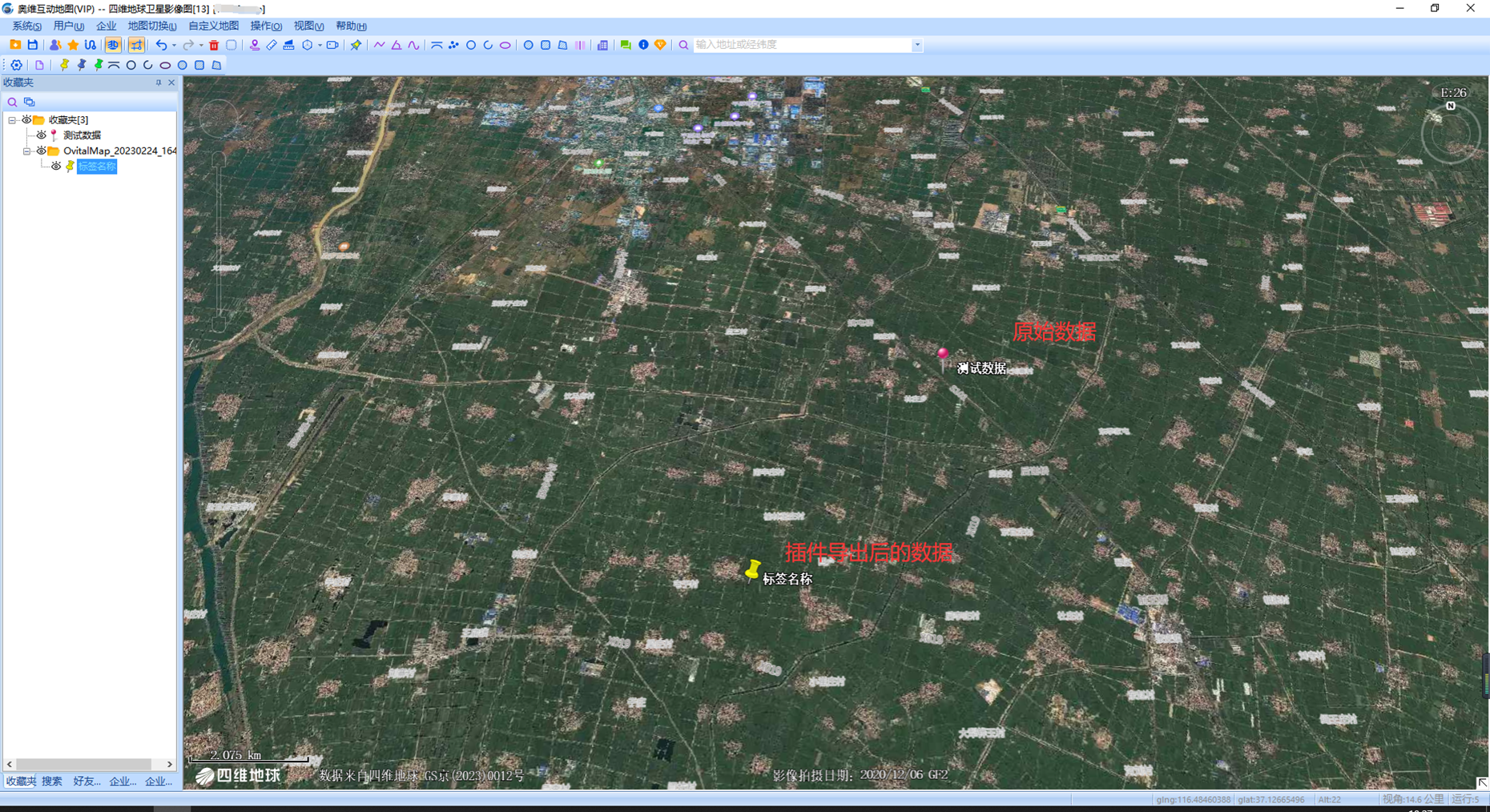1490x812 pixels.
Task: Click the favorites panel horizontal scrollbar
Action: click(x=84, y=764)
